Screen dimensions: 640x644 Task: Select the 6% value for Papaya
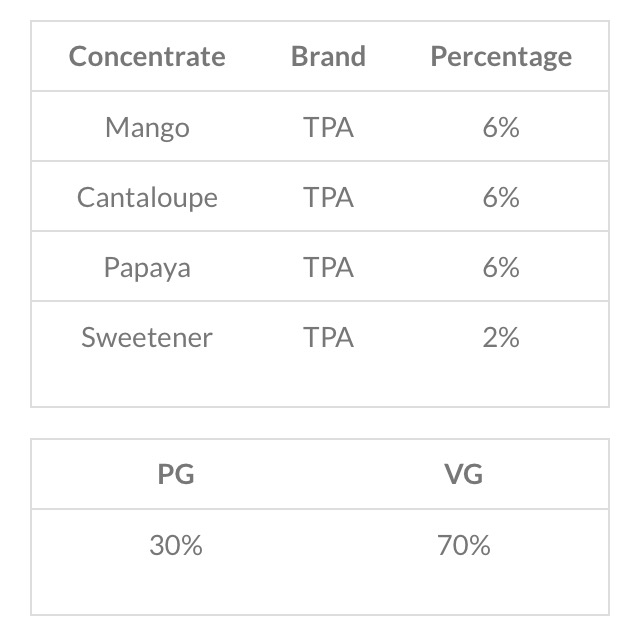coord(500,267)
